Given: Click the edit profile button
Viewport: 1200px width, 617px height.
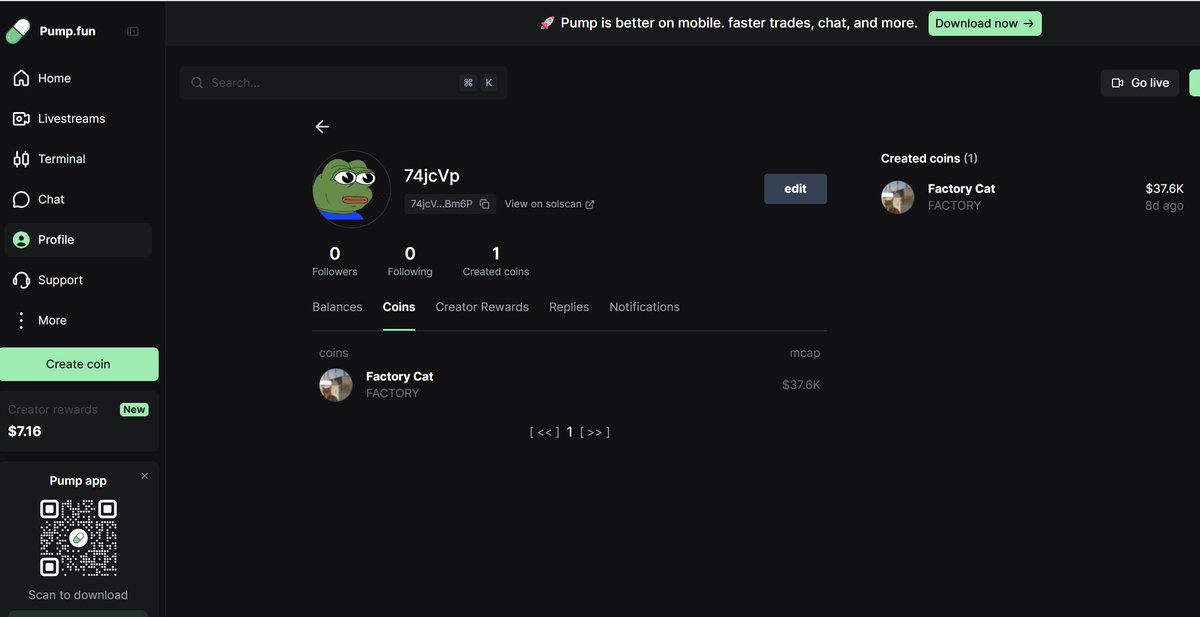Looking at the screenshot, I should pyautogui.click(x=795, y=189).
